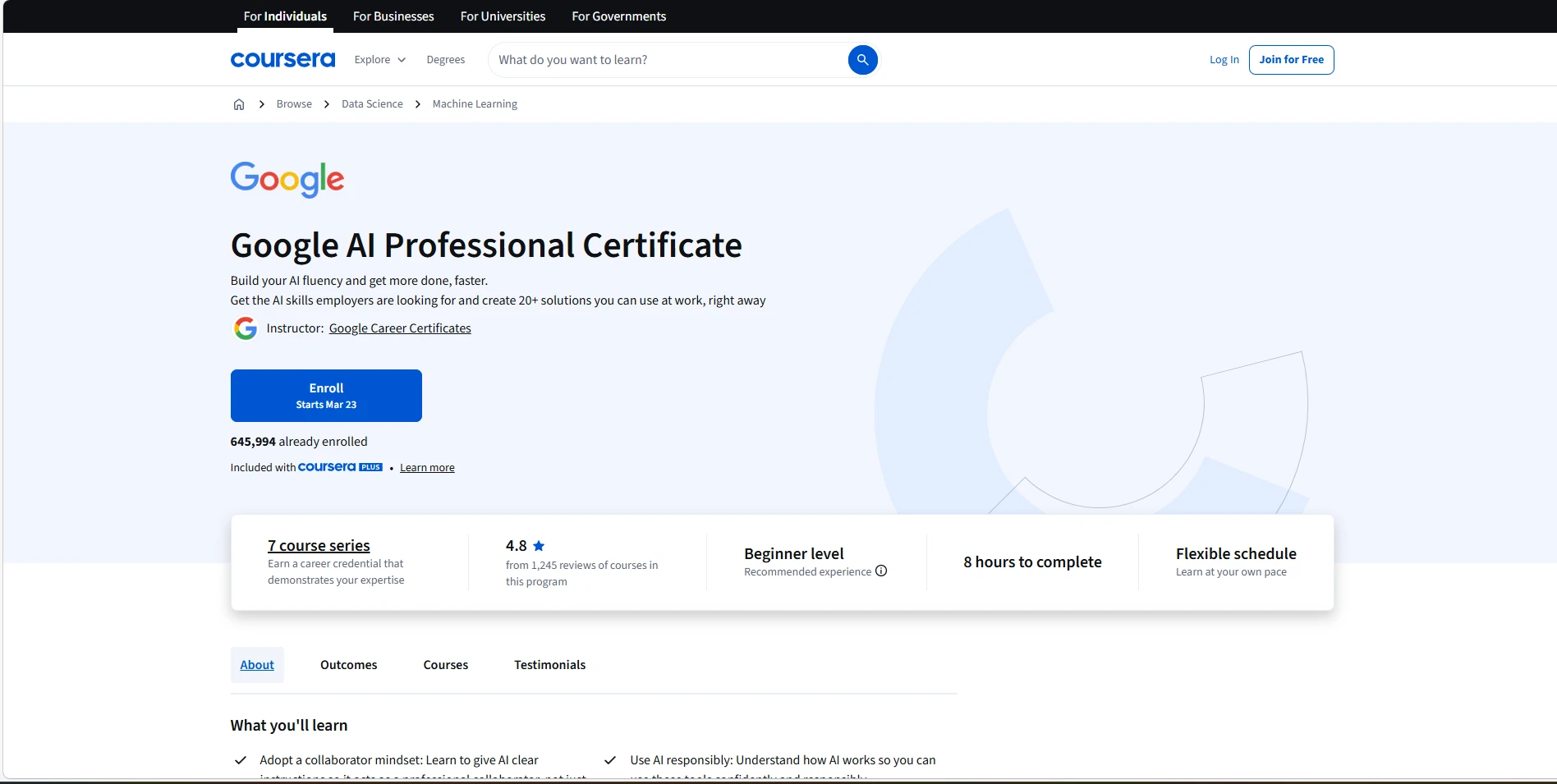Select the Coursera logo
This screenshot has height=784, width=1557.
point(282,58)
